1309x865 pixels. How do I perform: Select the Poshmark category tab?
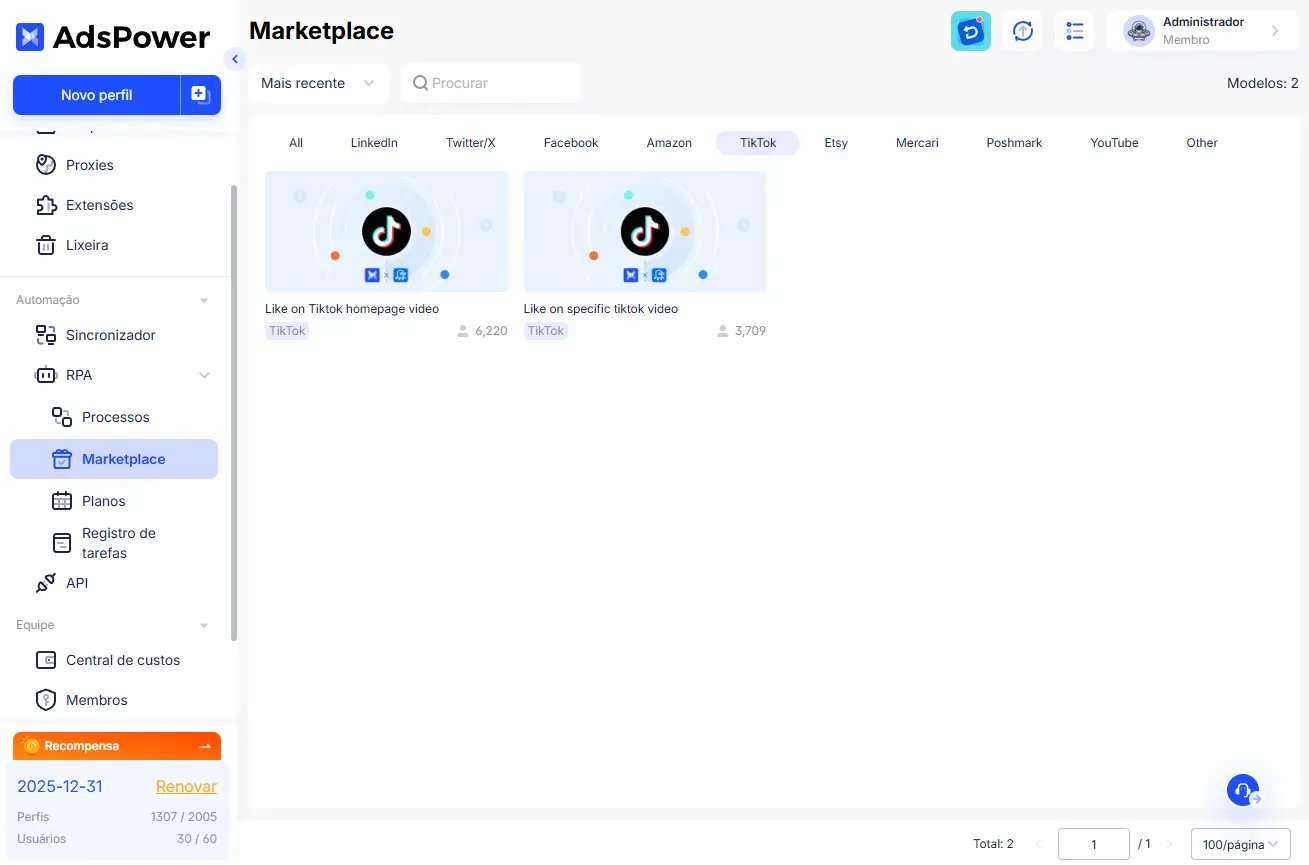tap(1014, 143)
